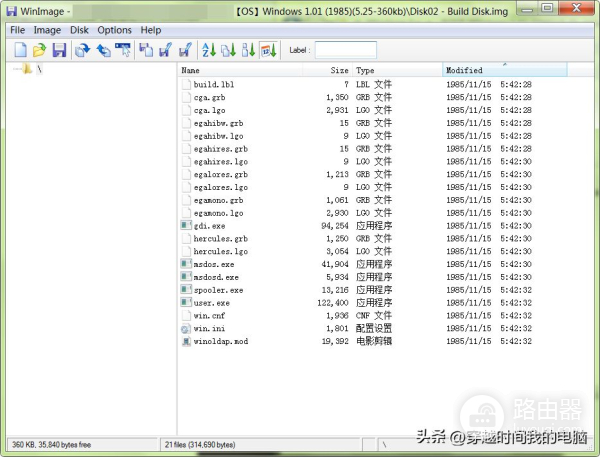The height and width of the screenshot is (457, 600).
Task: Click the 19,392 size of winoldap.mod
Action: (335, 341)
